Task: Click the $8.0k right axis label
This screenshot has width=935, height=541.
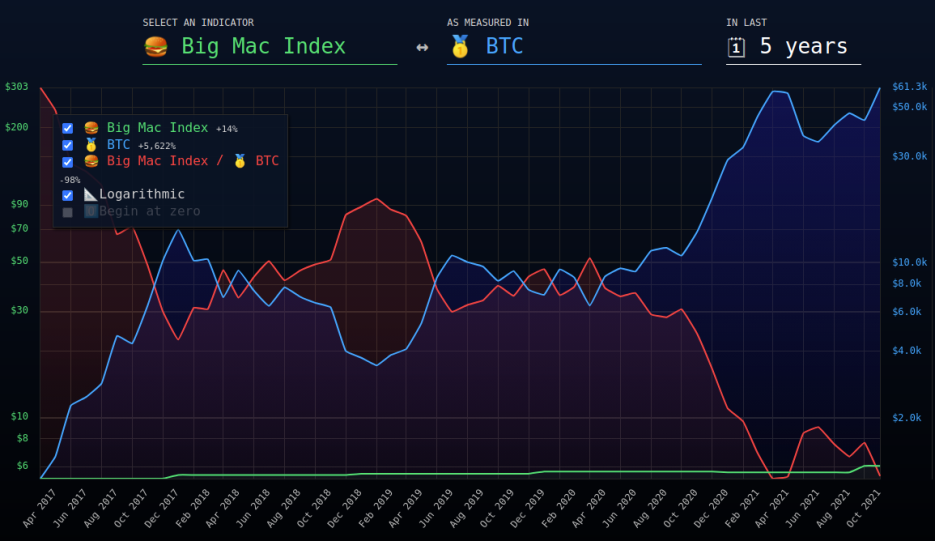Action: tap(907, 283)
